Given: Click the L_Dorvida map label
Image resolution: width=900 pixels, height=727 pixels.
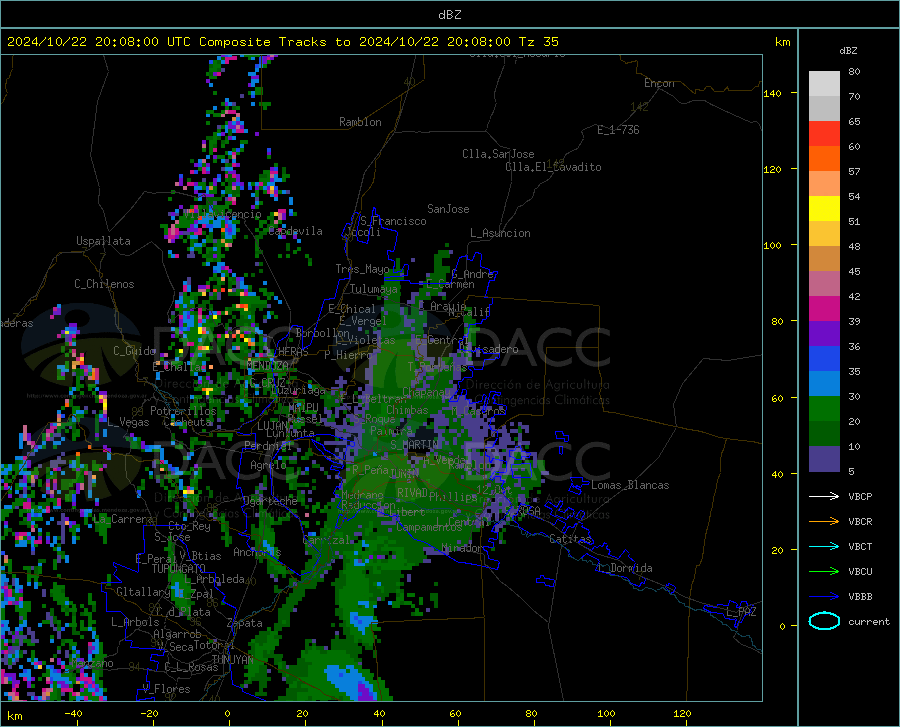Looking at the screenshot, I should tap(624, 568).
